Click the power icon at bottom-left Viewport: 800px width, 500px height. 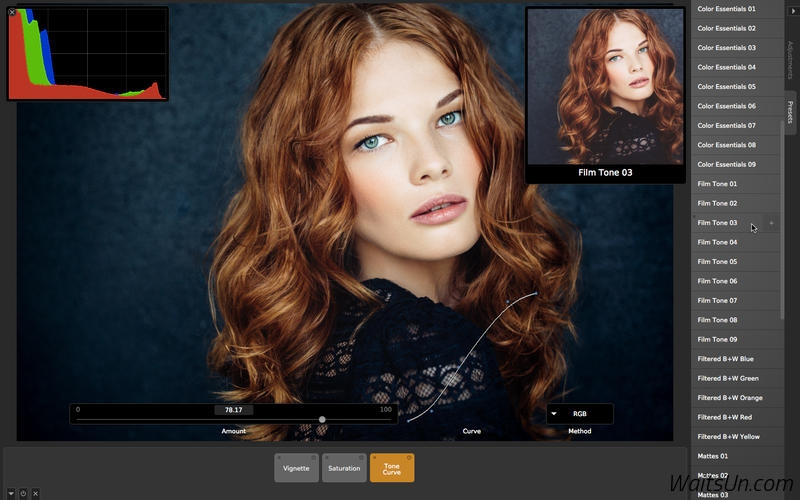23,492
